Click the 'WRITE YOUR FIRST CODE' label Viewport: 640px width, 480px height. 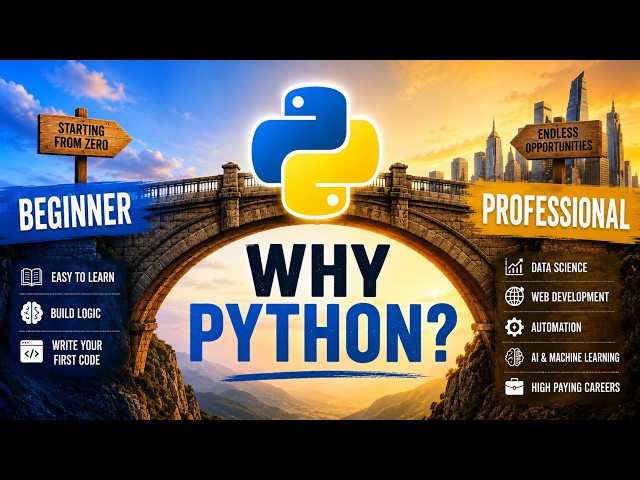[x=77, y=353]
